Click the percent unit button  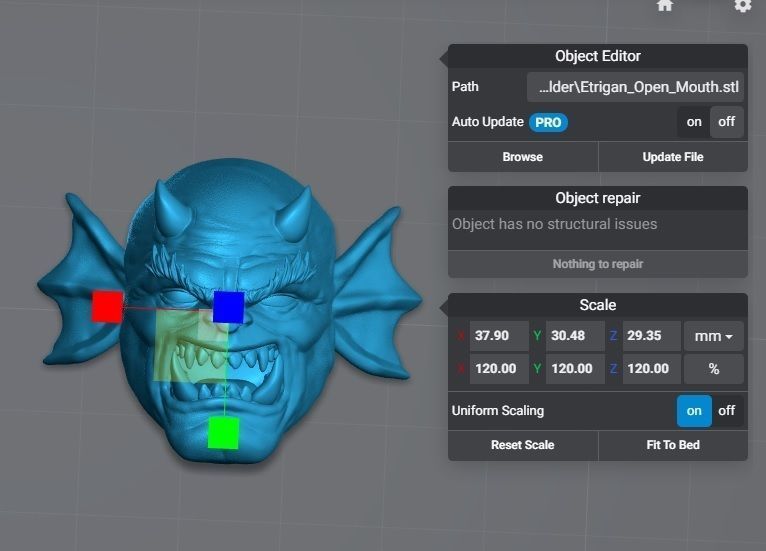coord(713,369)
